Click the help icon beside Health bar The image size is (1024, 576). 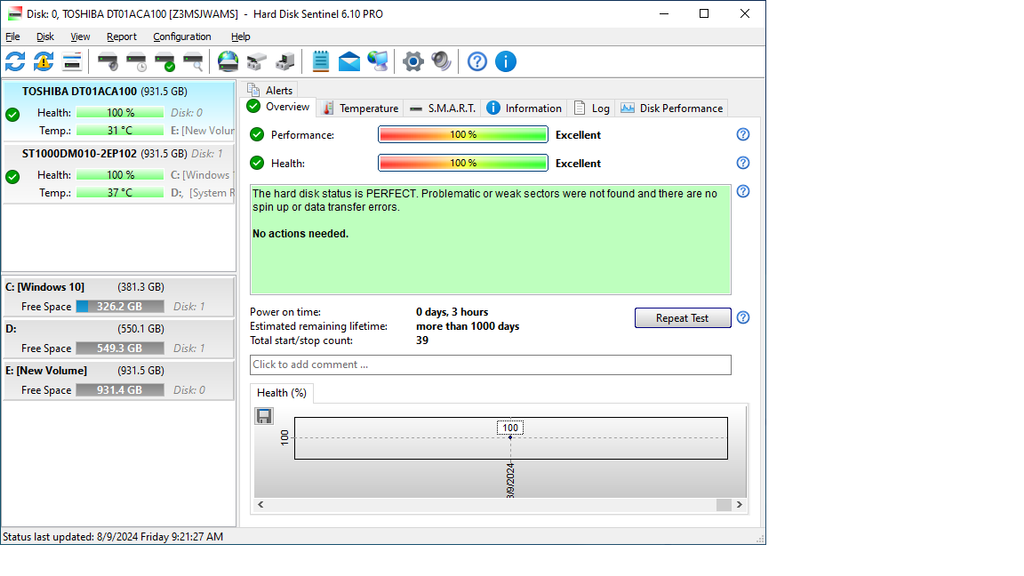coord(743,163)
